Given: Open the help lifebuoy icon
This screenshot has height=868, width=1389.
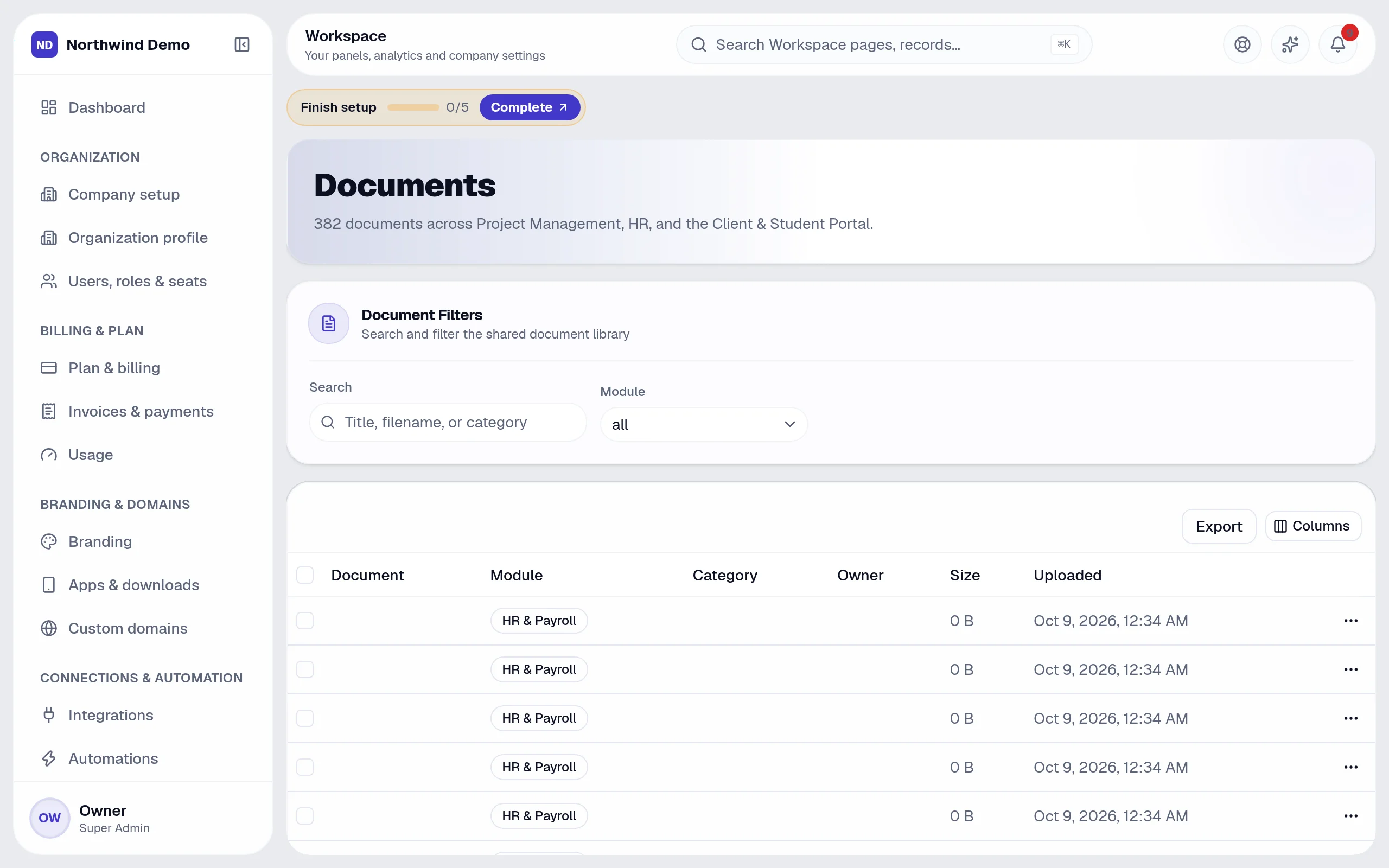Looking at the screenshot, I should 1242,44.
